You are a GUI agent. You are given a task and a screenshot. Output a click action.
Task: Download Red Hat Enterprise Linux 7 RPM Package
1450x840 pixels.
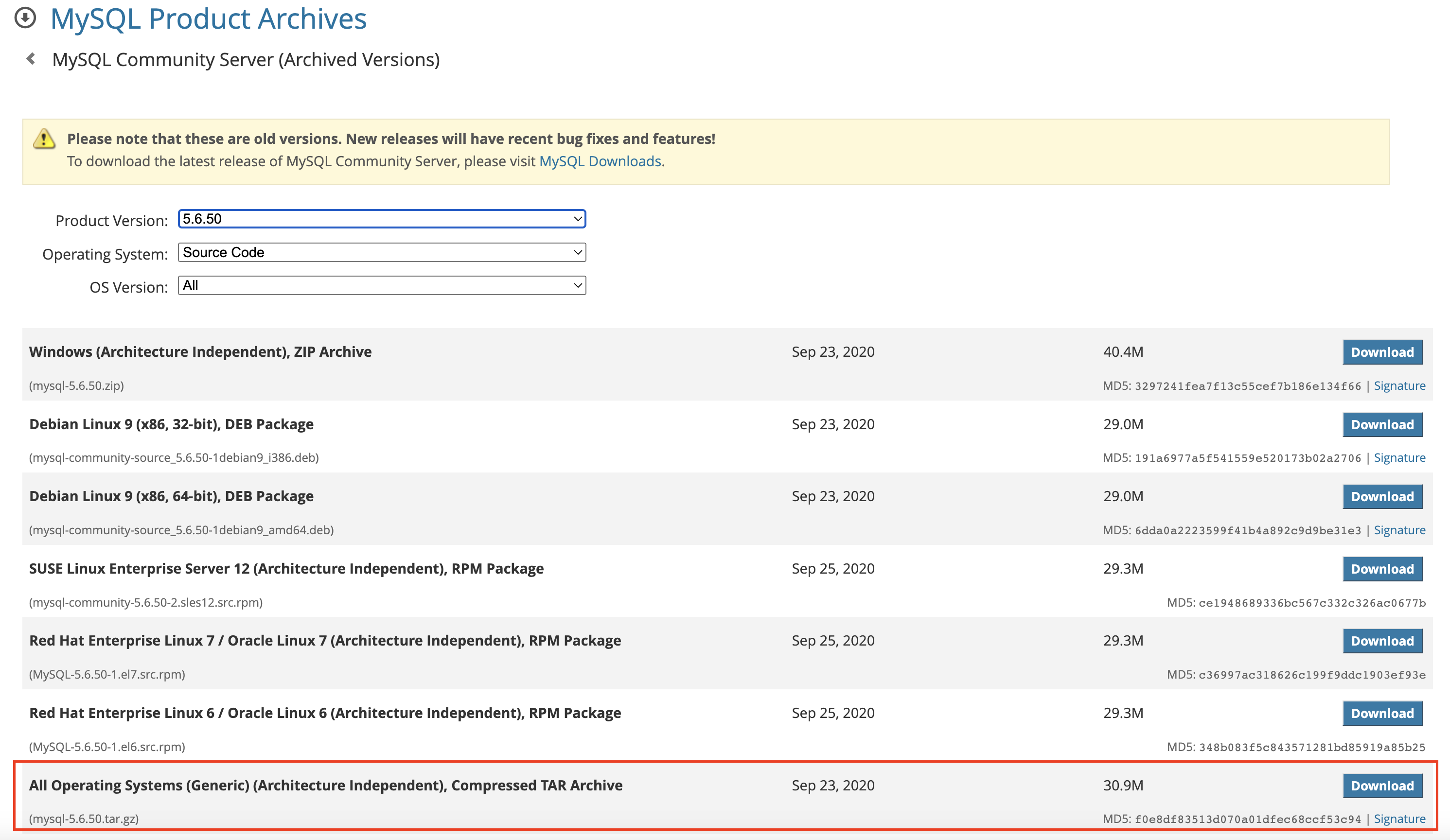click(1383, 641)
